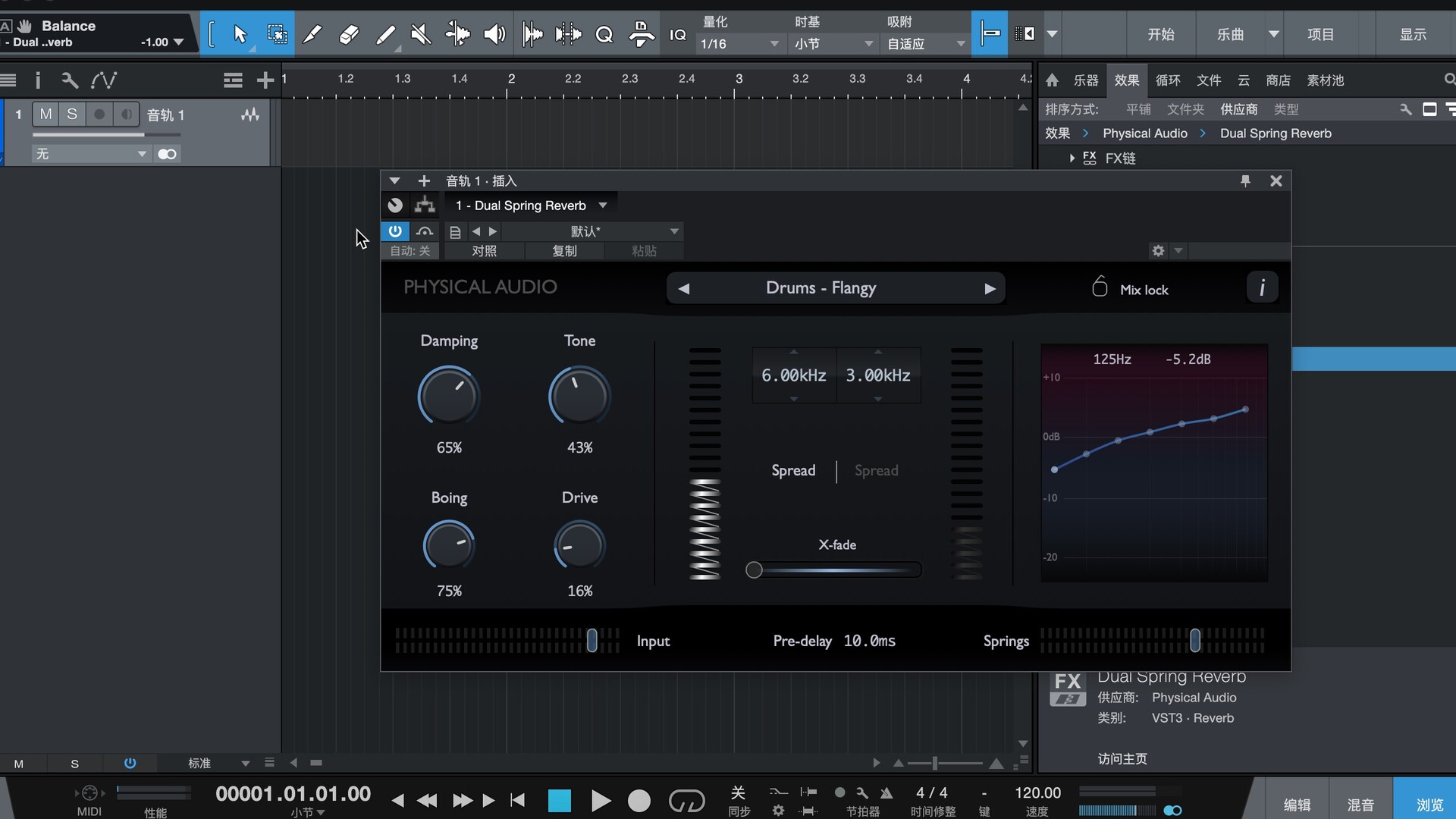This screenshot has width=1456, height=819.
Task: Click the Stop transport button
Action: tap(560, 801)
